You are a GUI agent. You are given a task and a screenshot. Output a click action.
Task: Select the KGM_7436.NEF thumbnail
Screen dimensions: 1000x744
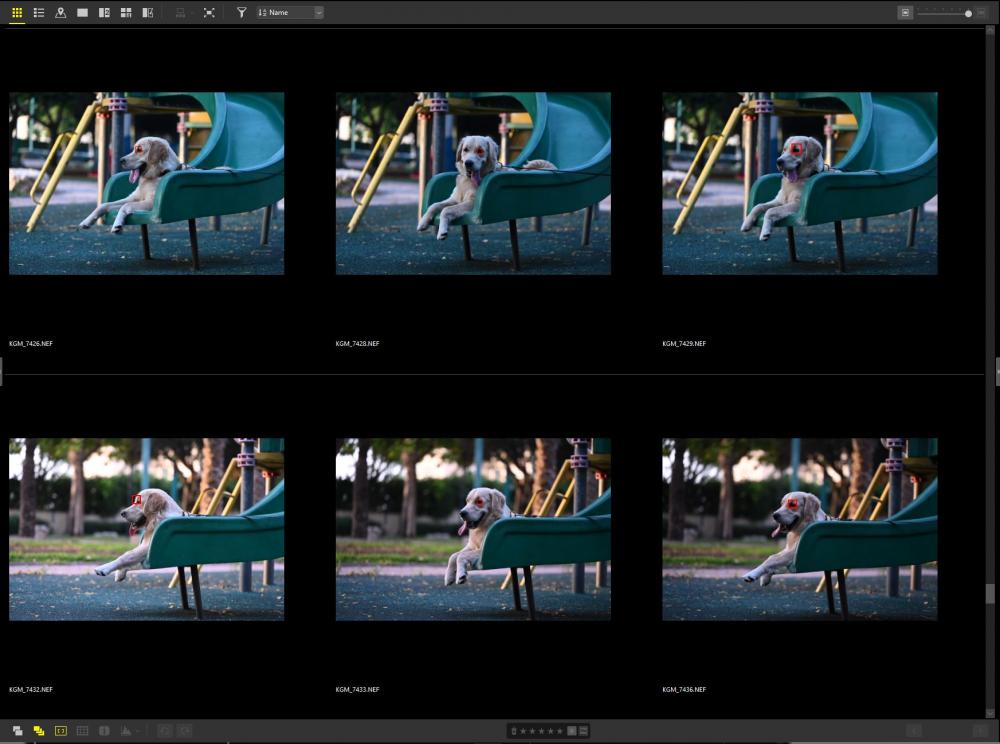[800, 529]
